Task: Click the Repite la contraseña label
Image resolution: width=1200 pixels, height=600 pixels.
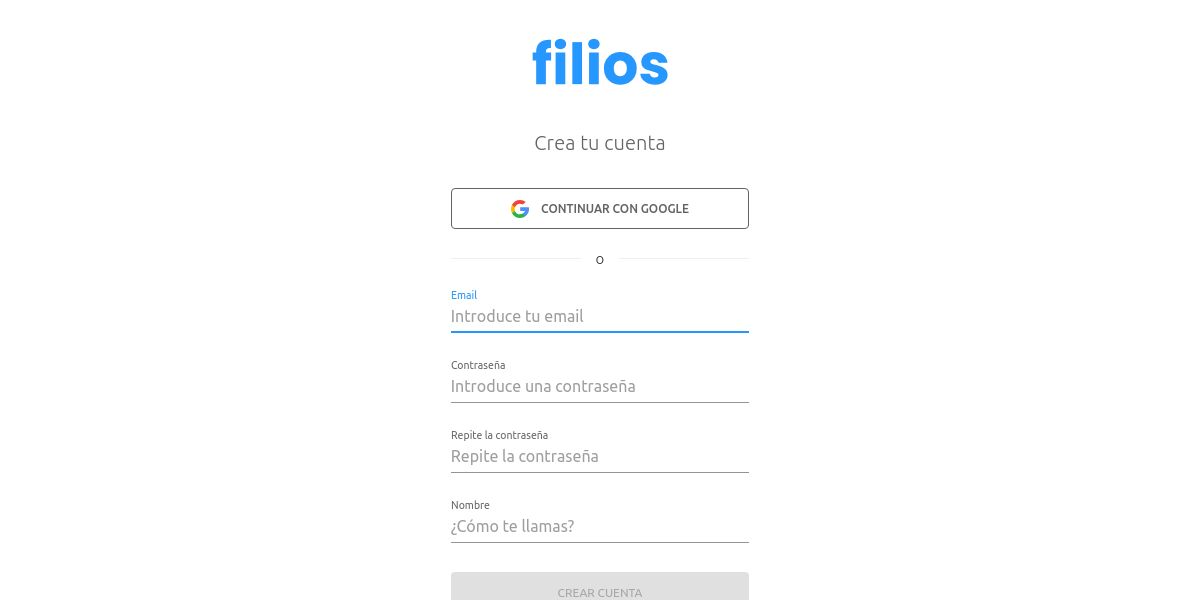Action: (499, 435)
